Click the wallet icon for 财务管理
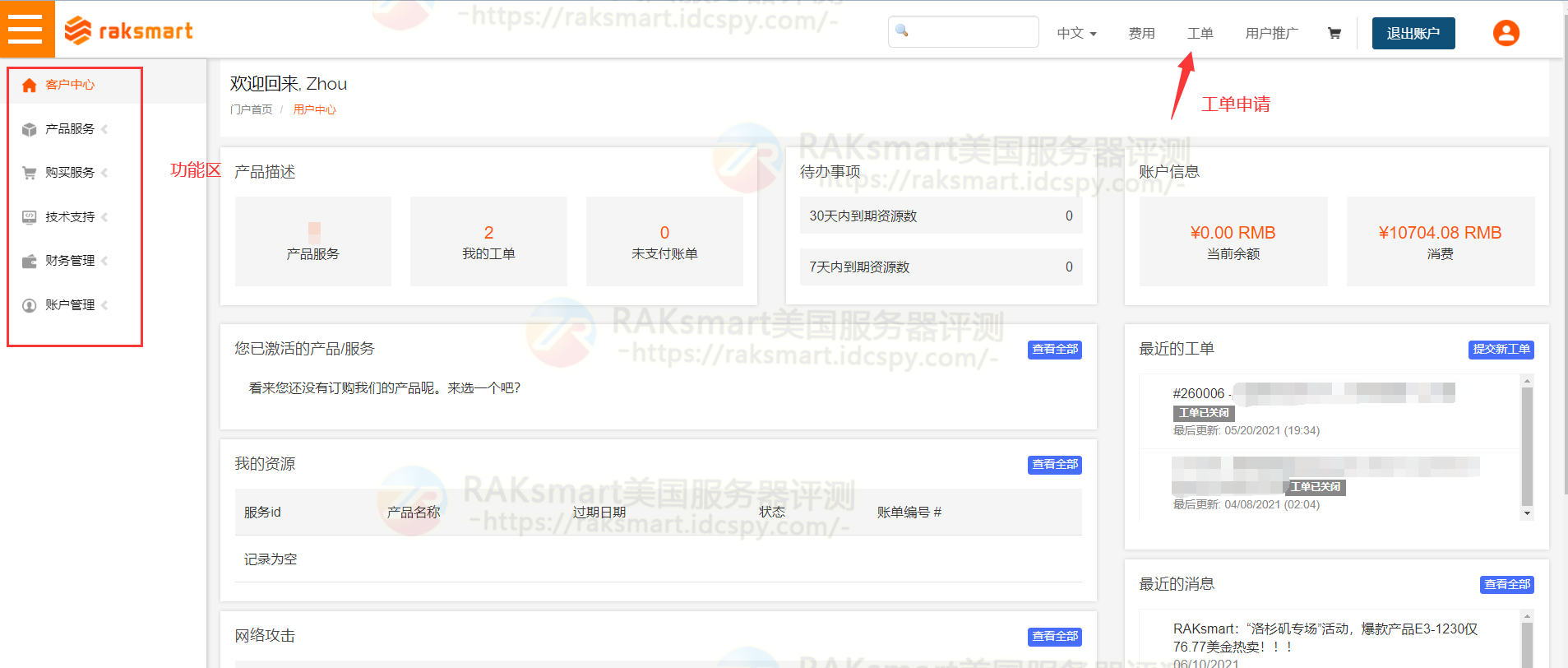 pos(30,261)
